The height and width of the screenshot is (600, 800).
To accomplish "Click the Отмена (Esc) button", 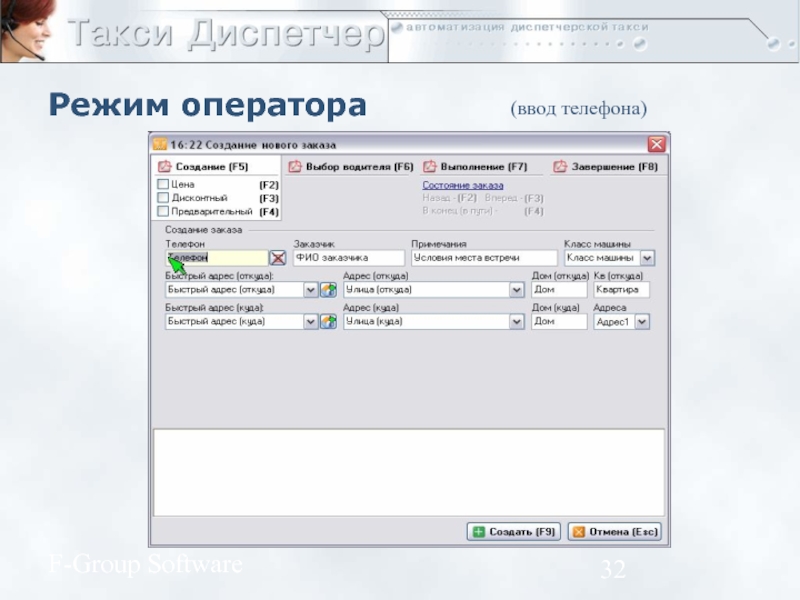I will pos(615,532).
